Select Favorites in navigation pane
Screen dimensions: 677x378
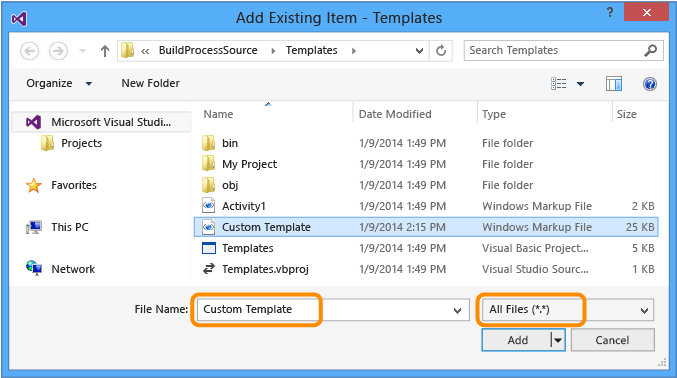[74, 185]
